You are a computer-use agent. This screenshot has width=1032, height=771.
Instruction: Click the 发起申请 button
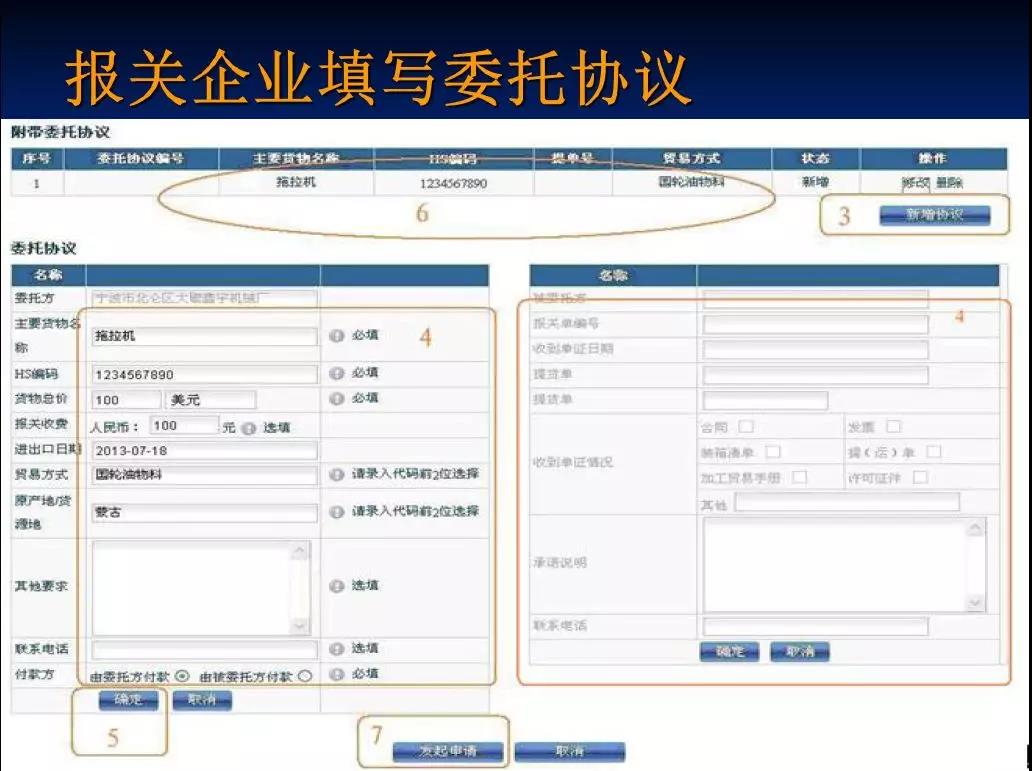[x=448, y=751]
